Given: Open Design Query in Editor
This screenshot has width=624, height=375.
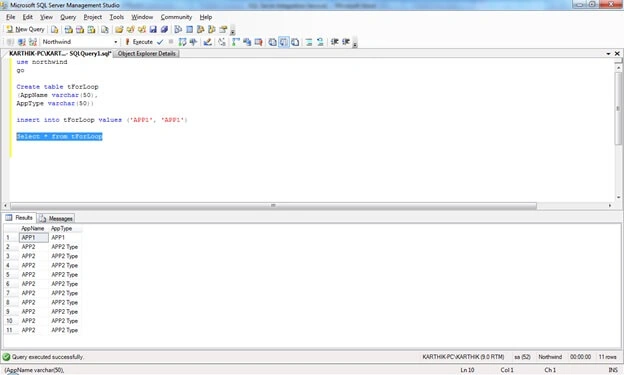Looking at the screenshot, I should pos(207,42).
